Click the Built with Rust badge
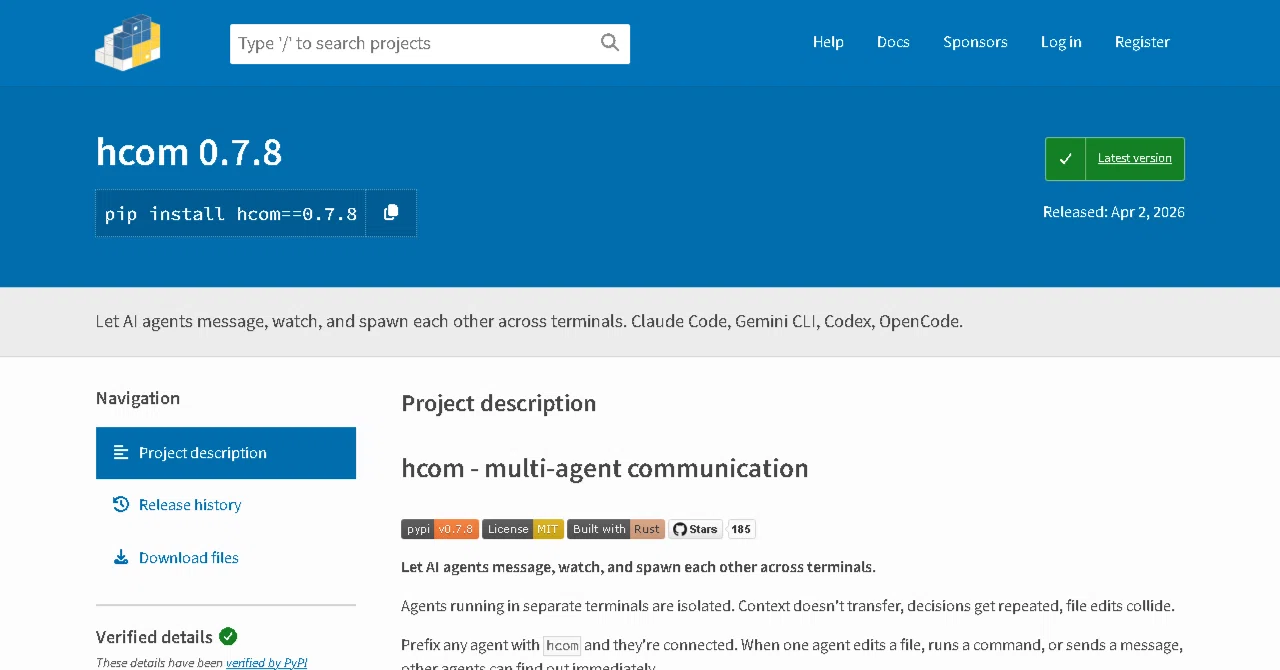This screenshot has height=670, width=1280. coord(616,529)
